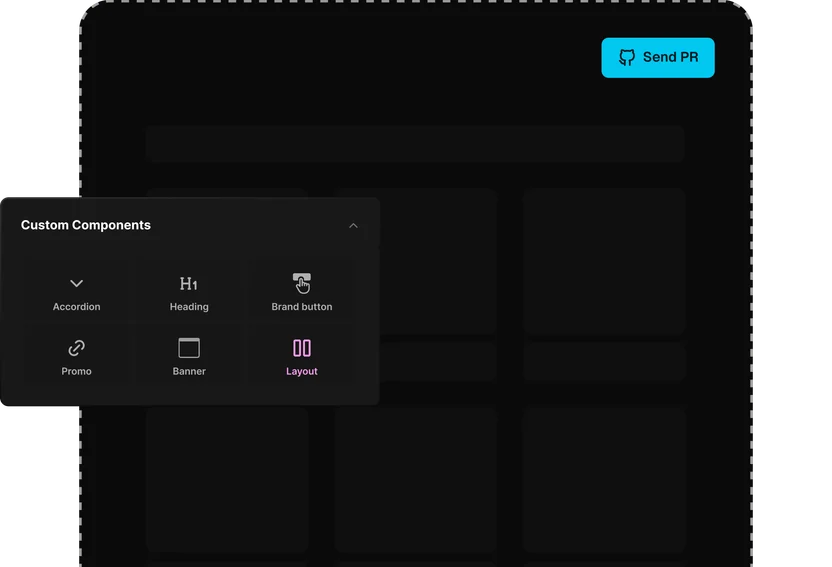Click the Send PR button

[x=657, y=57]
